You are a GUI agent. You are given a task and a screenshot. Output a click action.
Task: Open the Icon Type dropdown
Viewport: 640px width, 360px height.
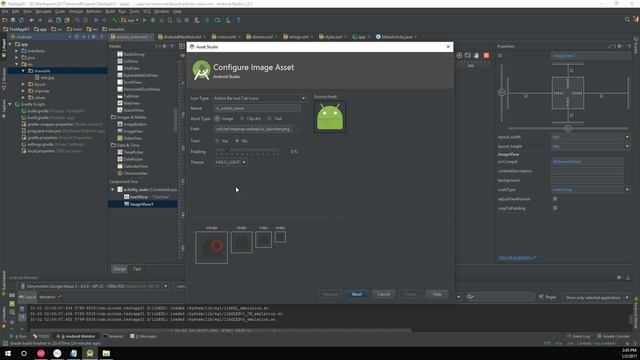(260, 98)
